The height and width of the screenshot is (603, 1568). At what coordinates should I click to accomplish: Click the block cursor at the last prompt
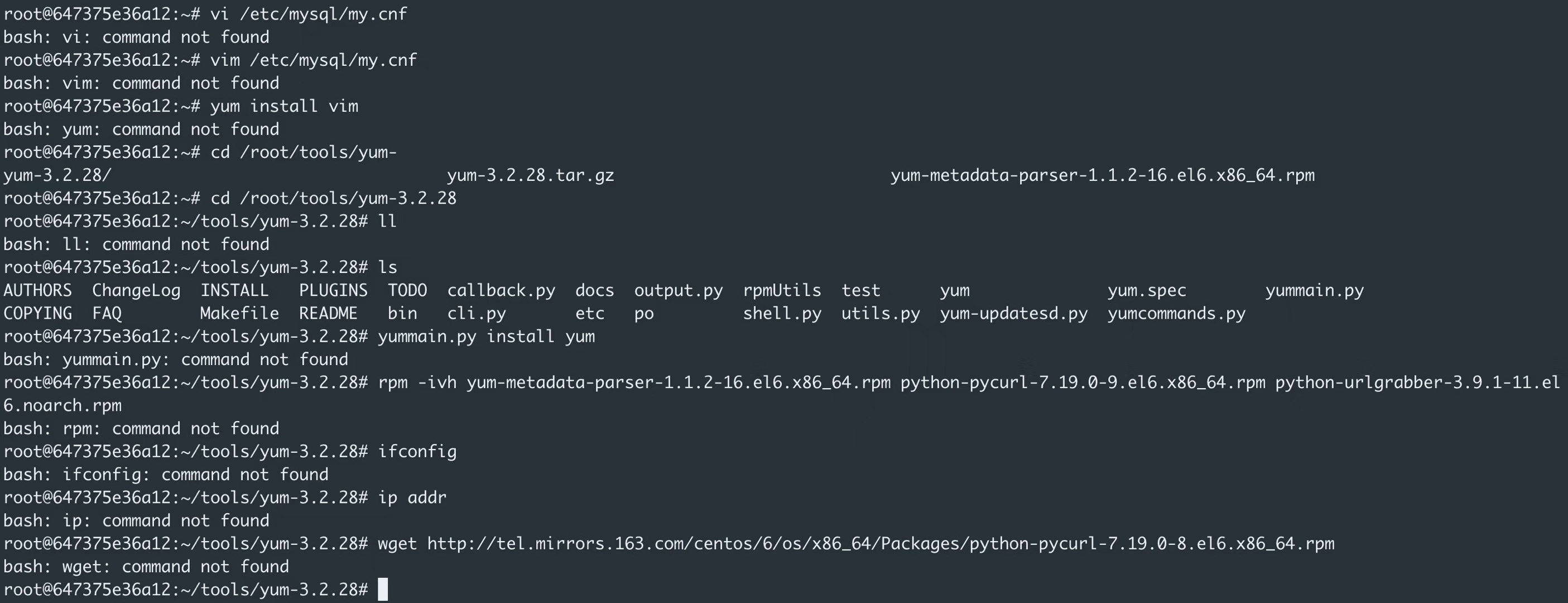(x=383, y=590)
